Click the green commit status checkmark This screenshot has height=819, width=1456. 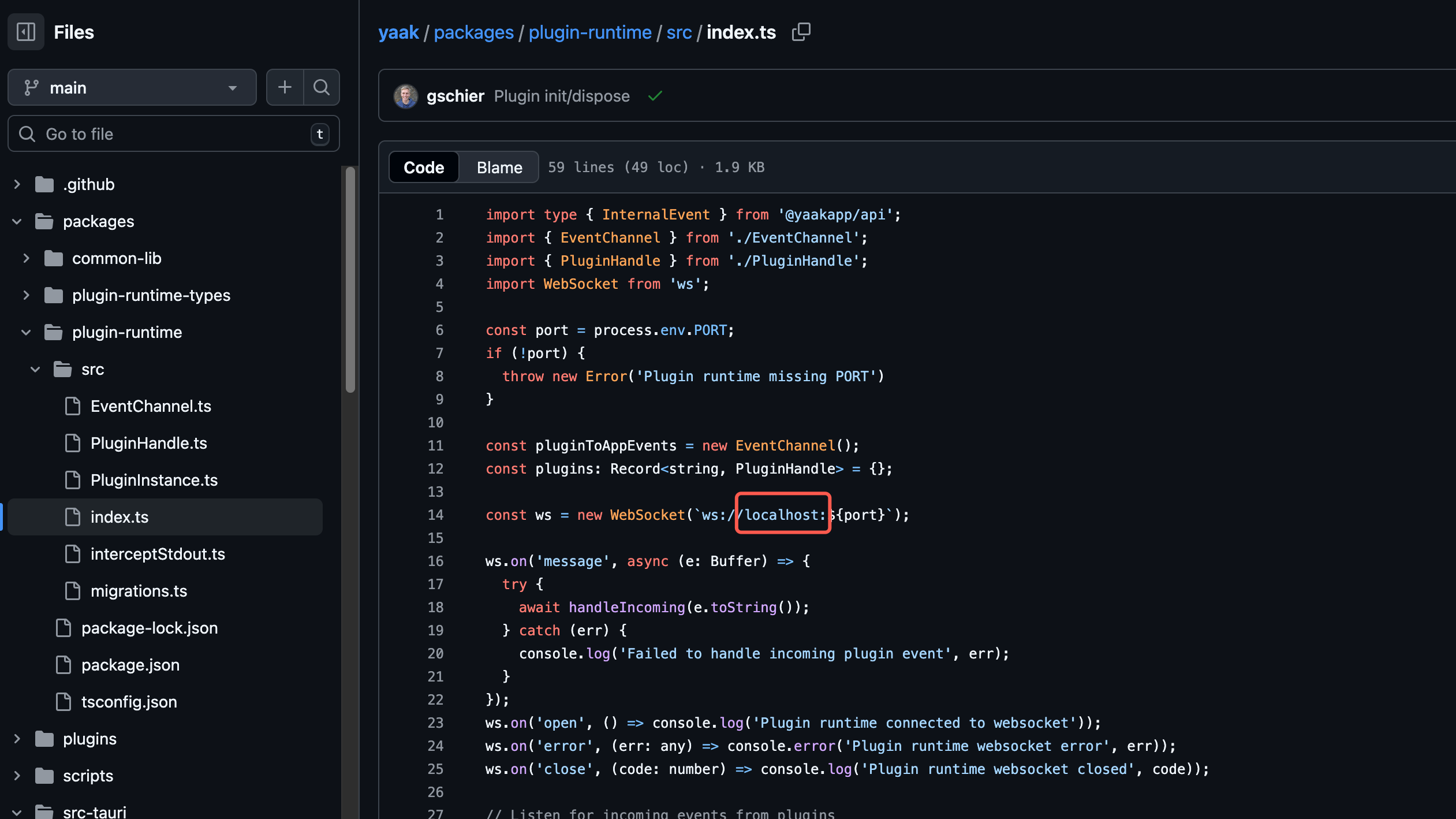coord(655,96)
